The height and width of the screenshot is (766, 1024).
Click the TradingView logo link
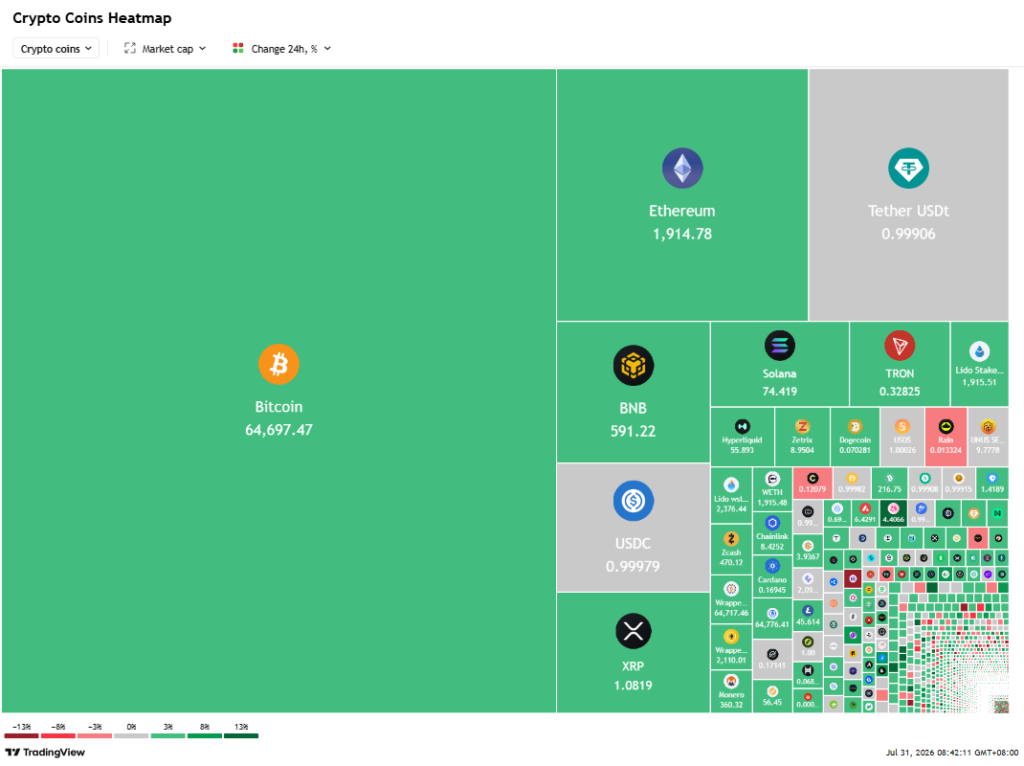(45, 752)
